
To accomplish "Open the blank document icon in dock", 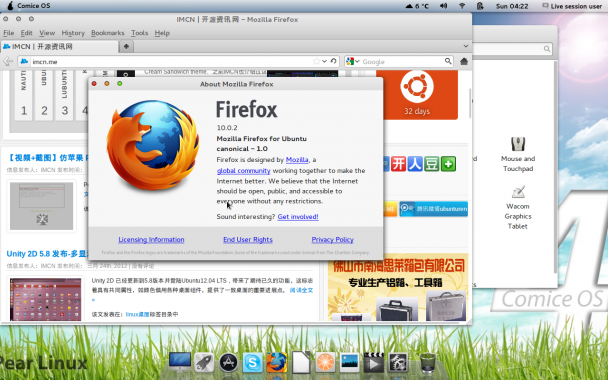I will [x=301, y=362].
